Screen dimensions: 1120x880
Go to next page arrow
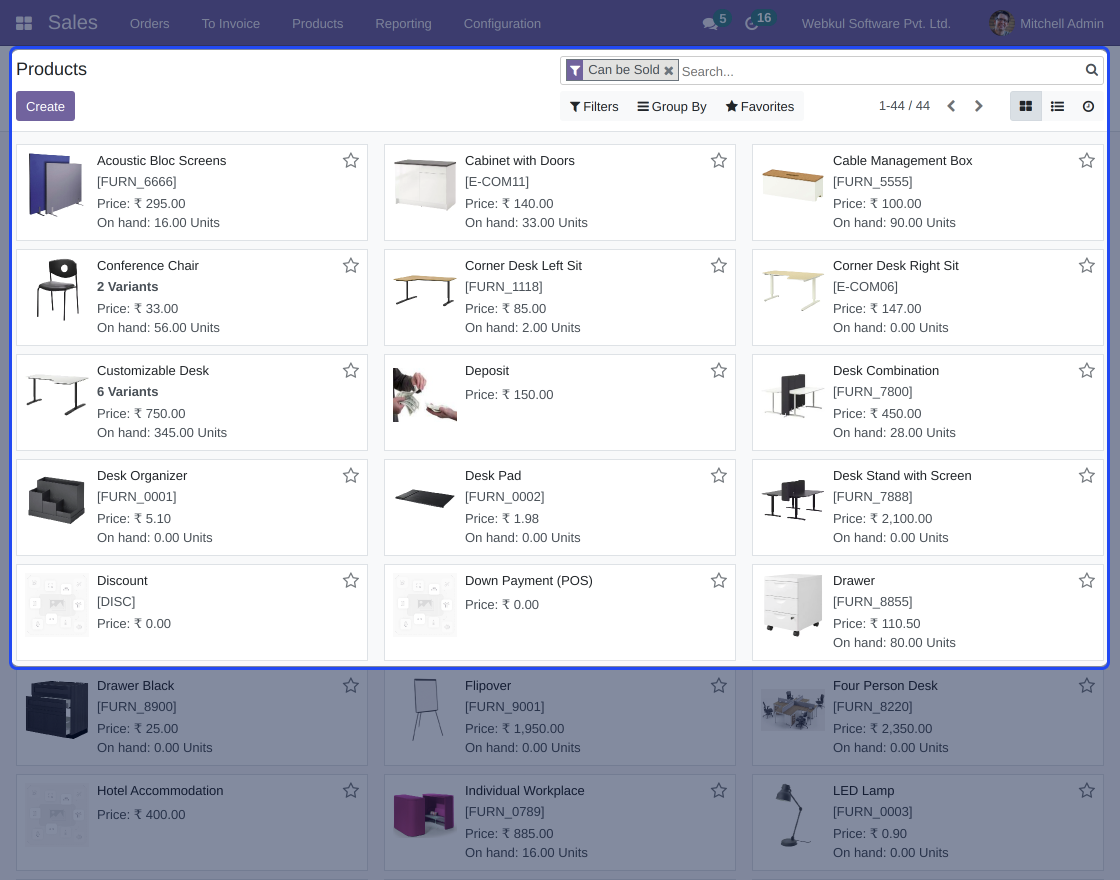coord(979,106)
